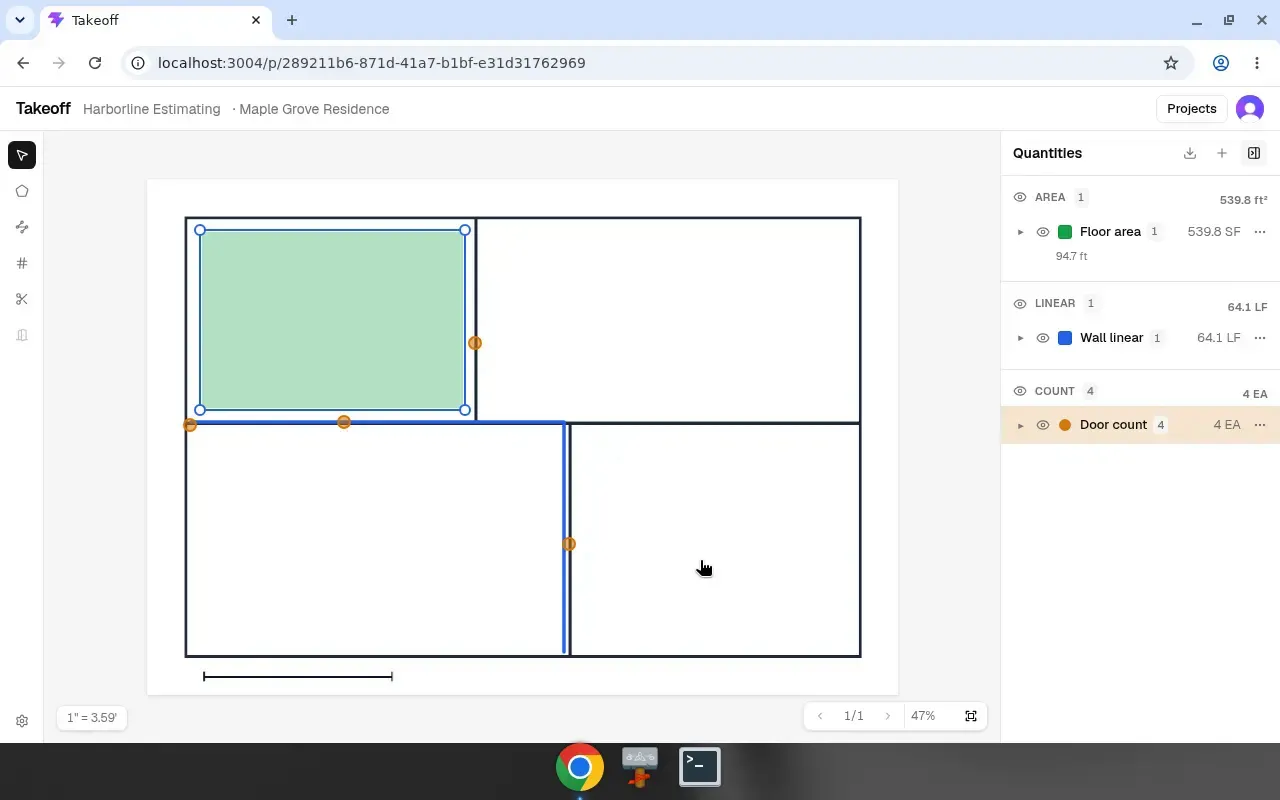
Task: Click the green Floor area color swatch
Action: [1065, 232]
